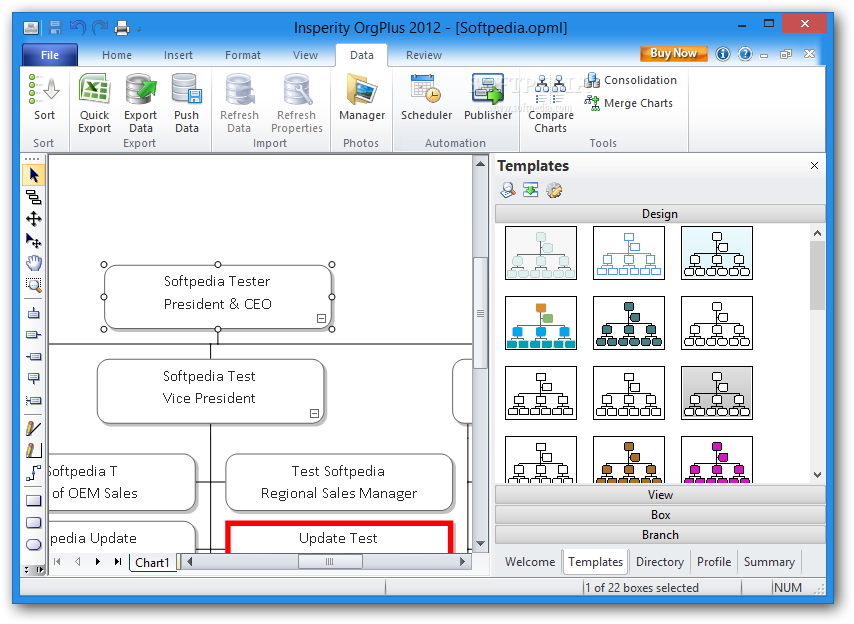Open the Profile panel tab

(x=714, y=562)
